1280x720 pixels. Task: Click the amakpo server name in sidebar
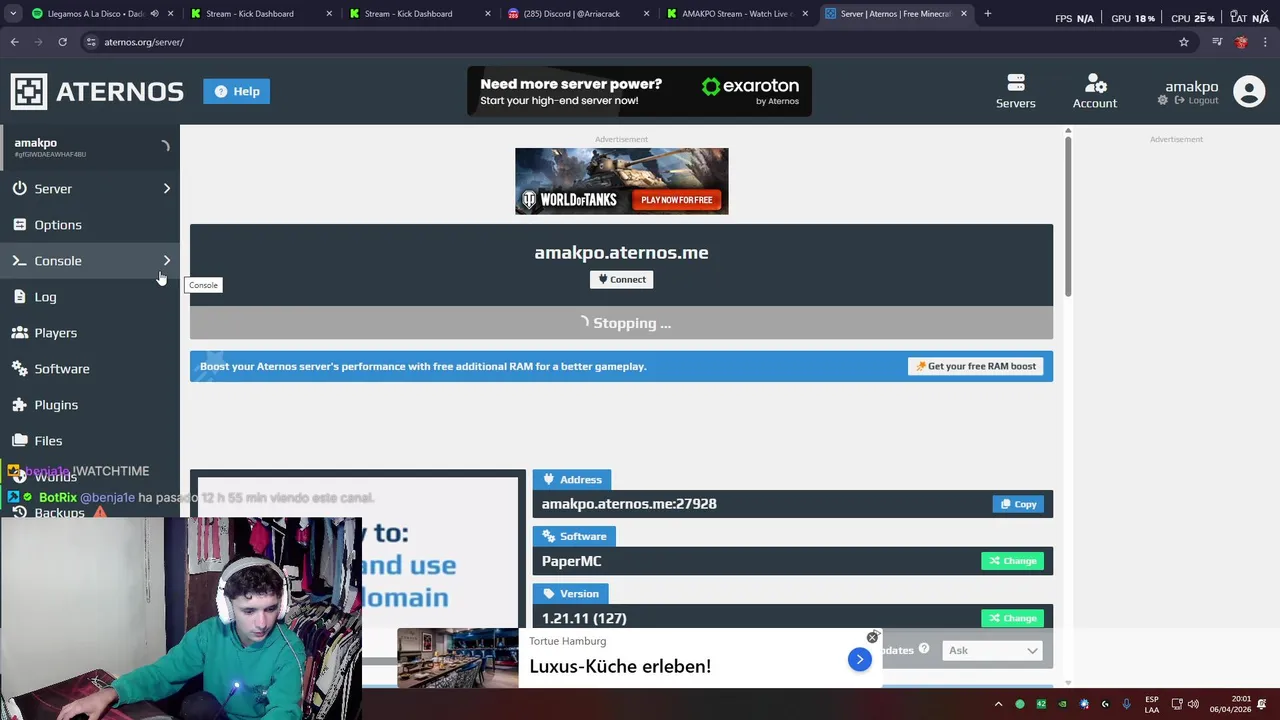36,143
